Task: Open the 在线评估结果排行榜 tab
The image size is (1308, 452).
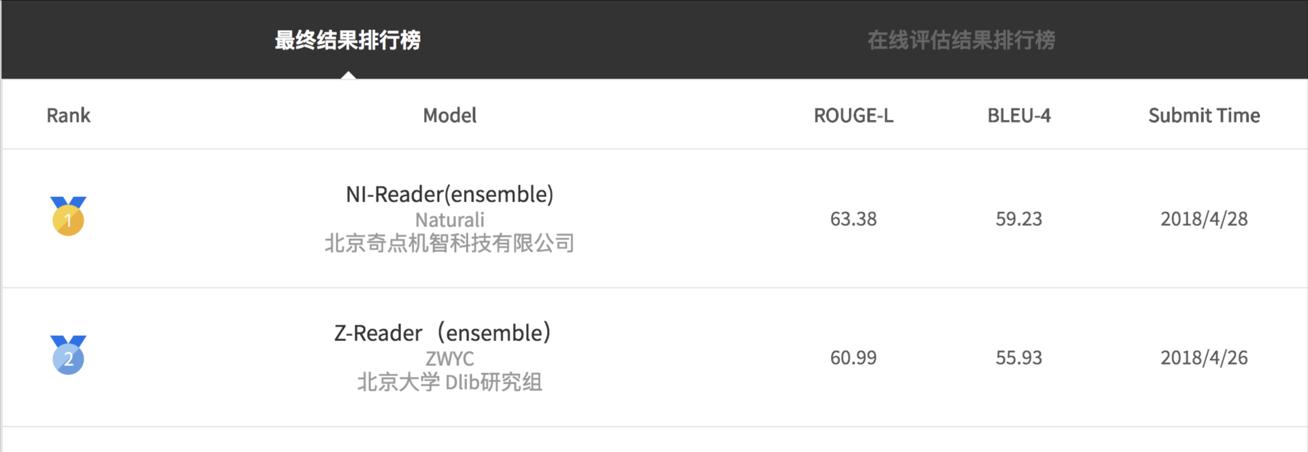Action: pyautogui.click(x=961, y=41)
